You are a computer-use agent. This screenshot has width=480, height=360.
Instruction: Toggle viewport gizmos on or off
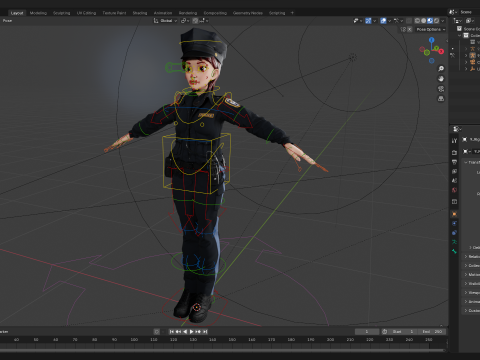[x=368, y=21]
